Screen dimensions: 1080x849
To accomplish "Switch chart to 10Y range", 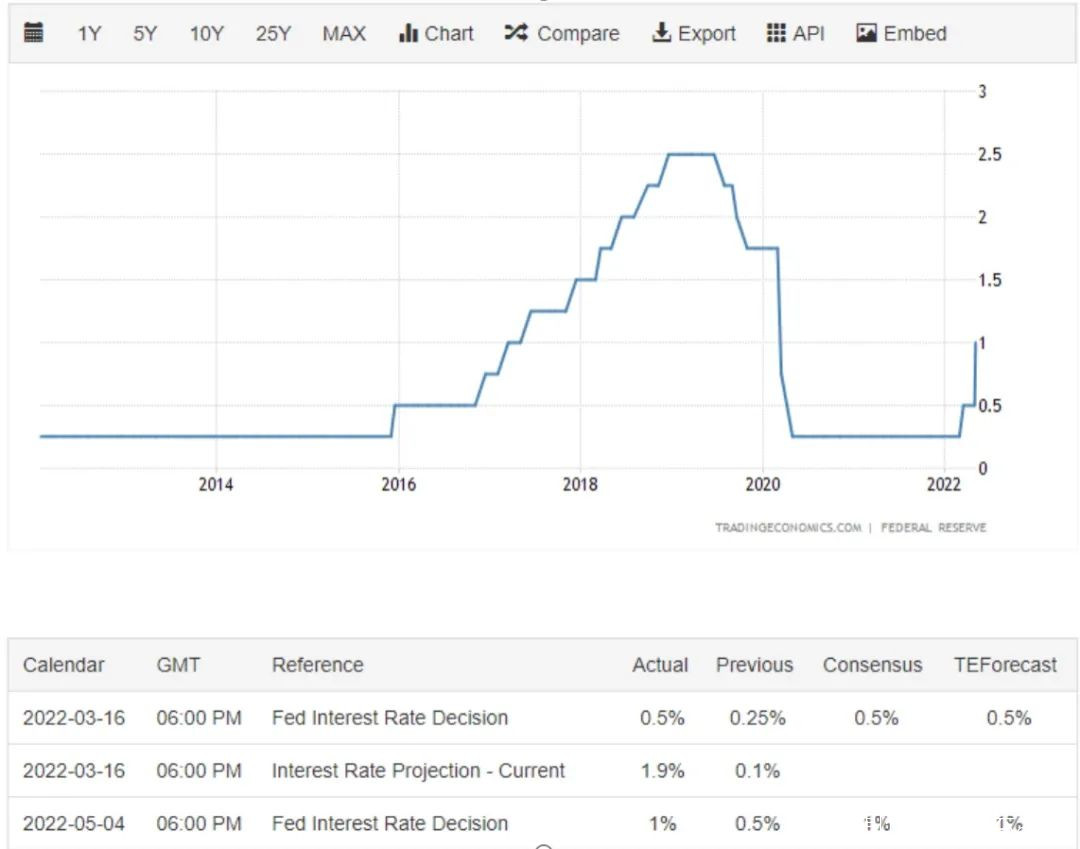I will [x=206, y=33].
